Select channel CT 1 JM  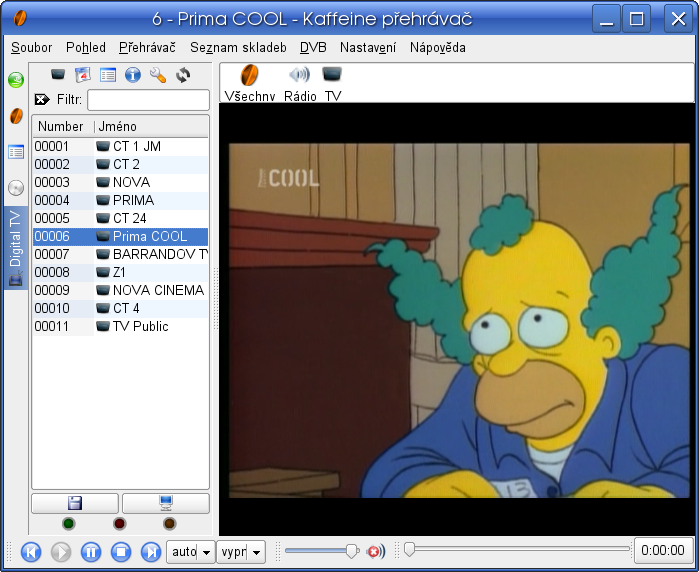pos(120,146)
